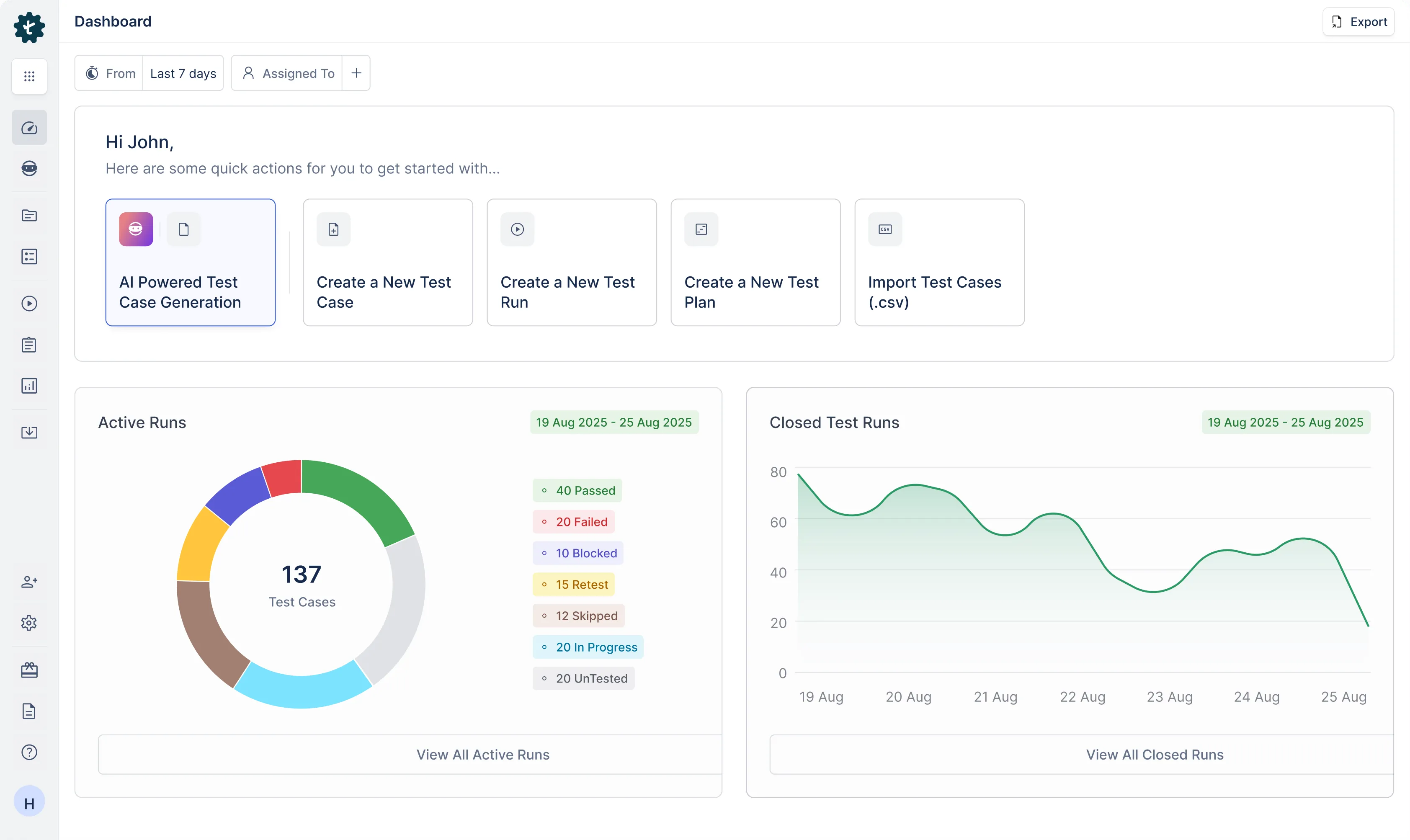Open the Help question mark icon
Screen dimensions: 1410x840
29,752
